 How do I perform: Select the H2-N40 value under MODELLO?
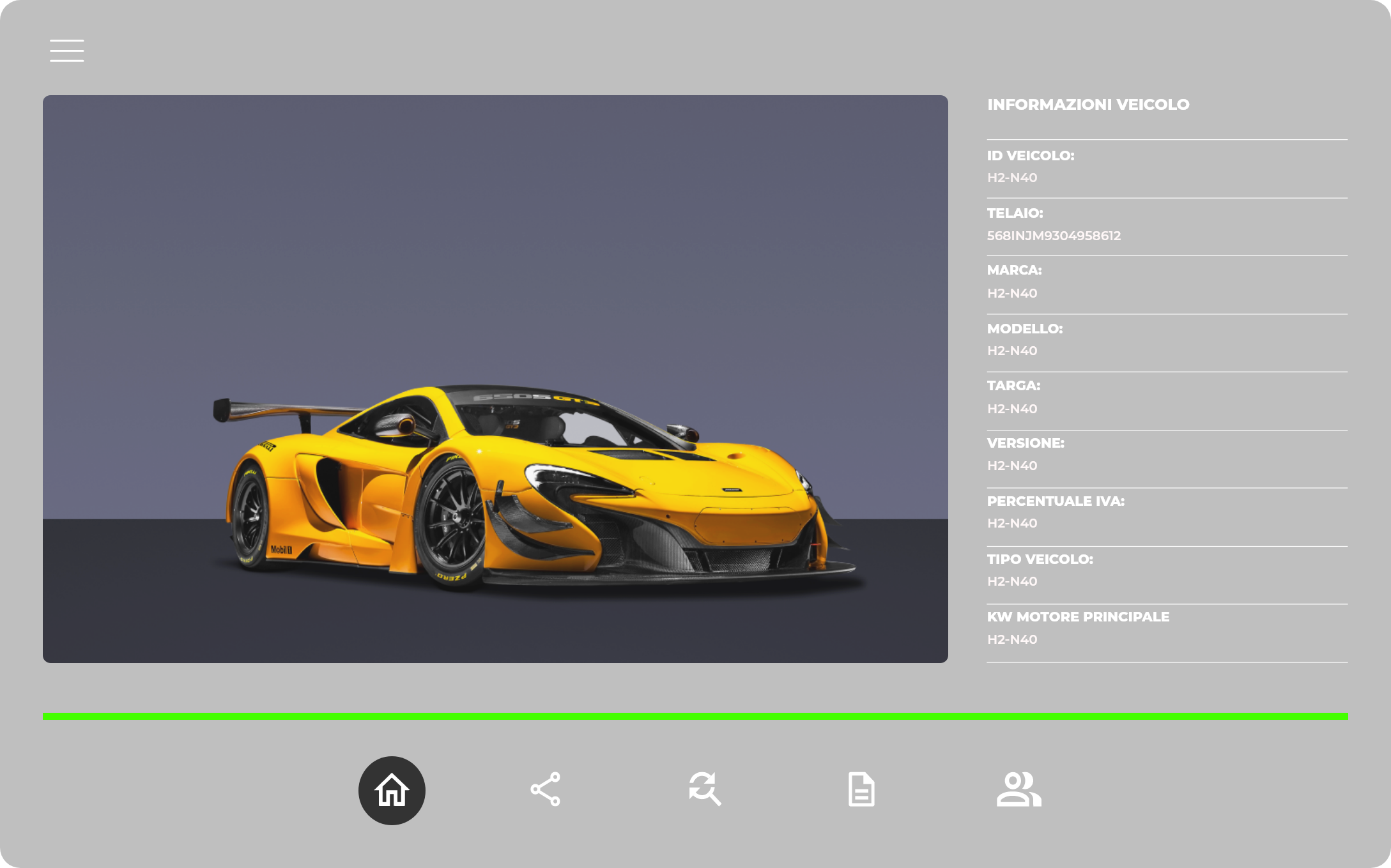point(1012,351)
